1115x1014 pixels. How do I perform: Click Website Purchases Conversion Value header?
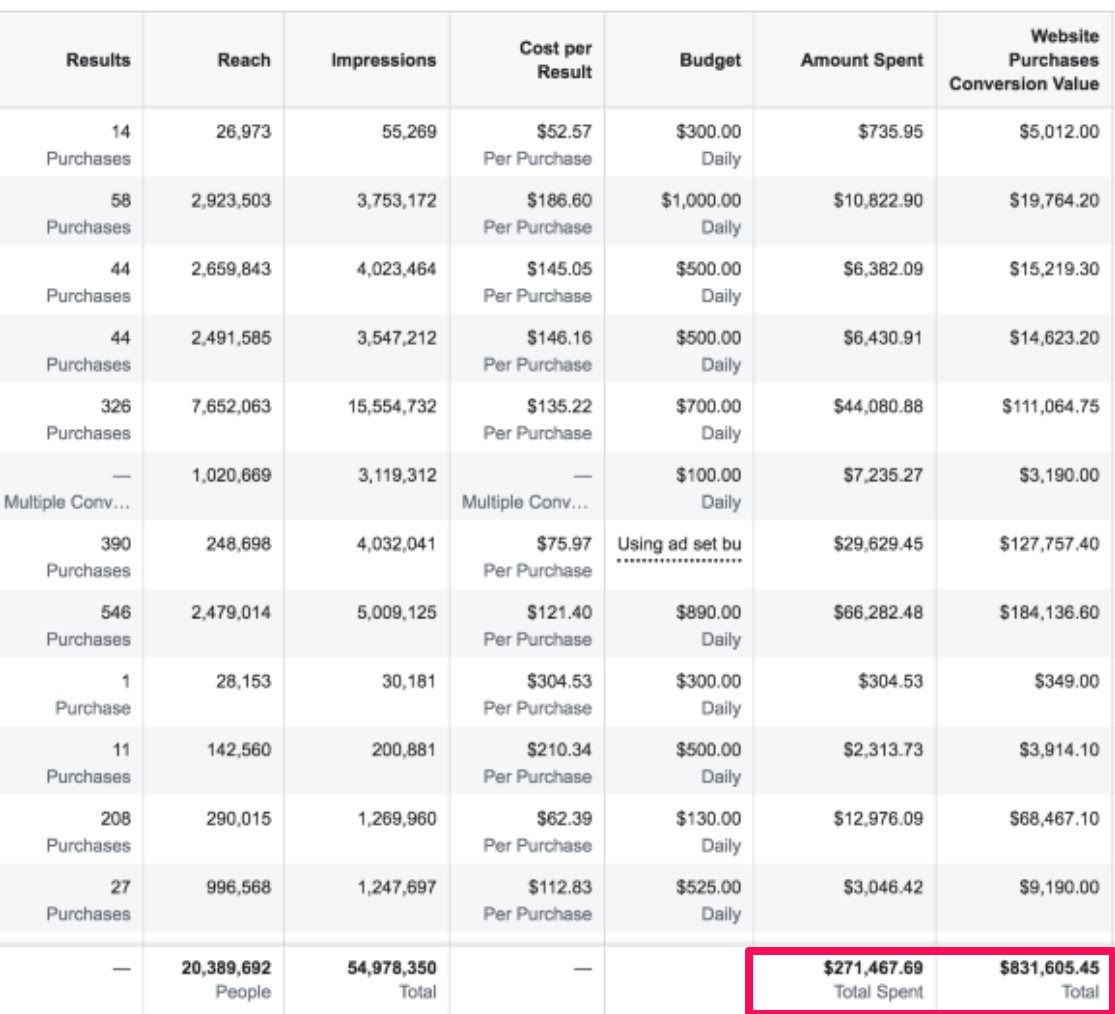[x=1024, y=60]
